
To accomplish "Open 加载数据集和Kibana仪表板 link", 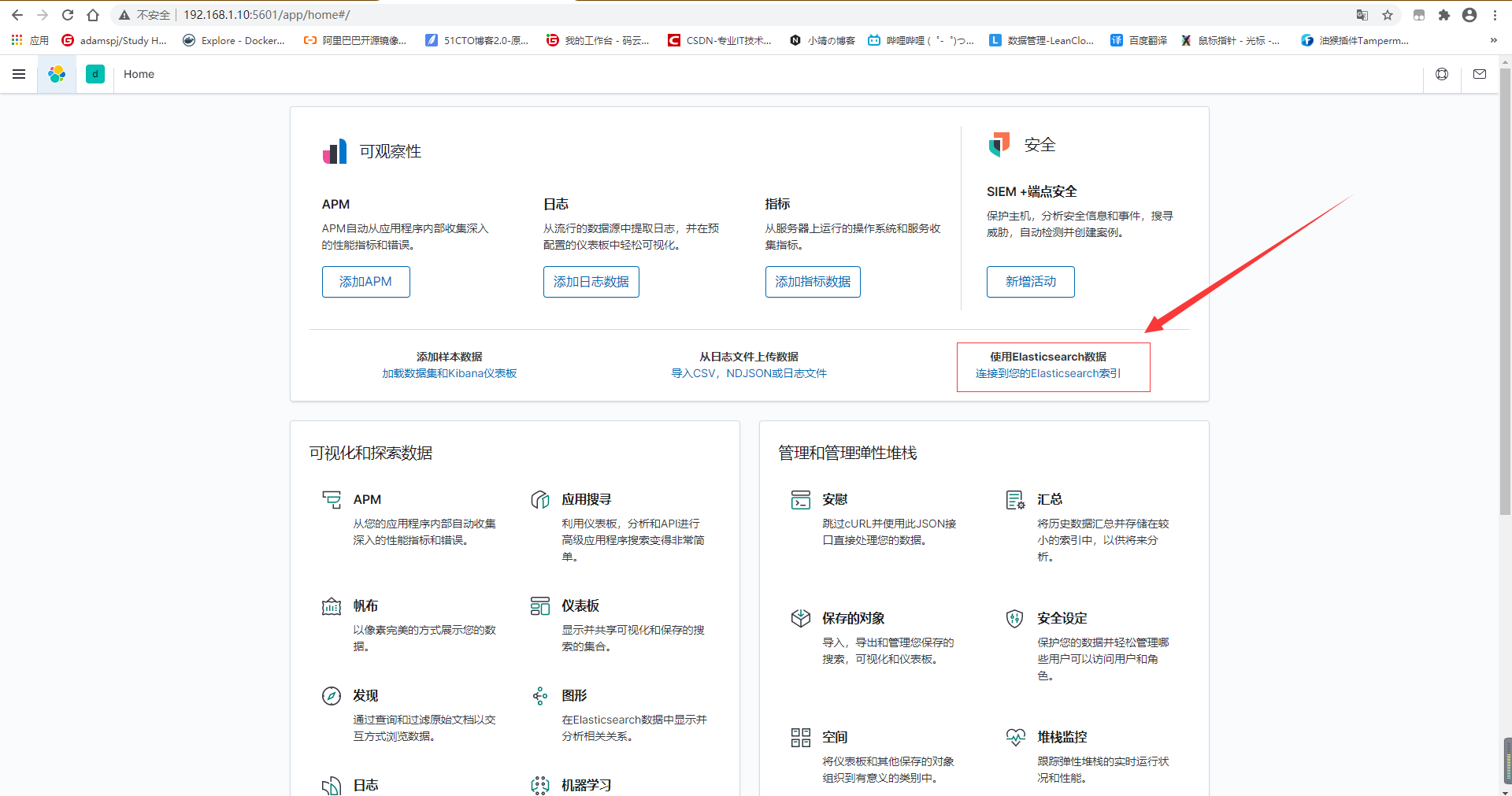I will [450, 373].
